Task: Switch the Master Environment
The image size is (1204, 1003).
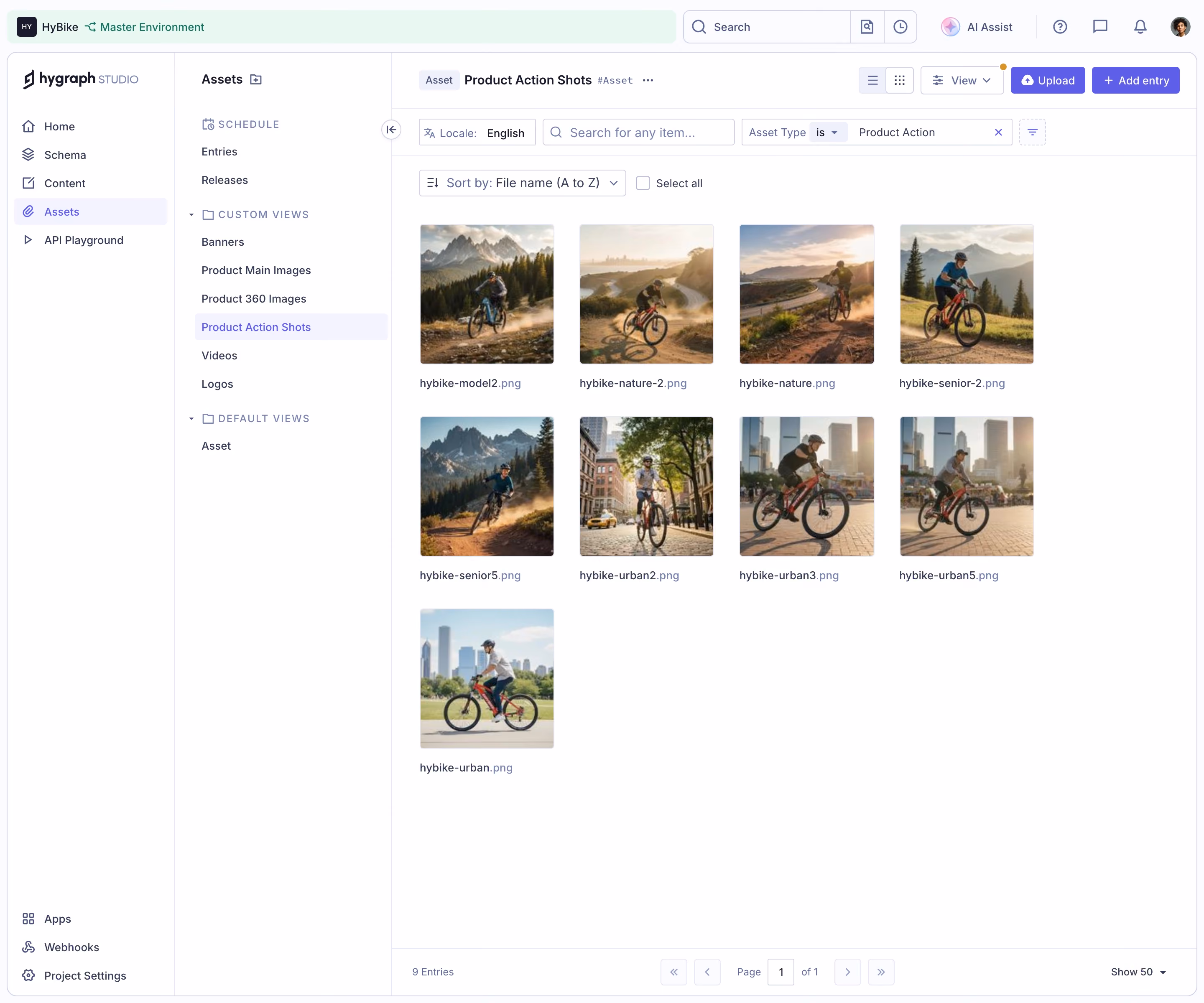Action: coord(145,27)
